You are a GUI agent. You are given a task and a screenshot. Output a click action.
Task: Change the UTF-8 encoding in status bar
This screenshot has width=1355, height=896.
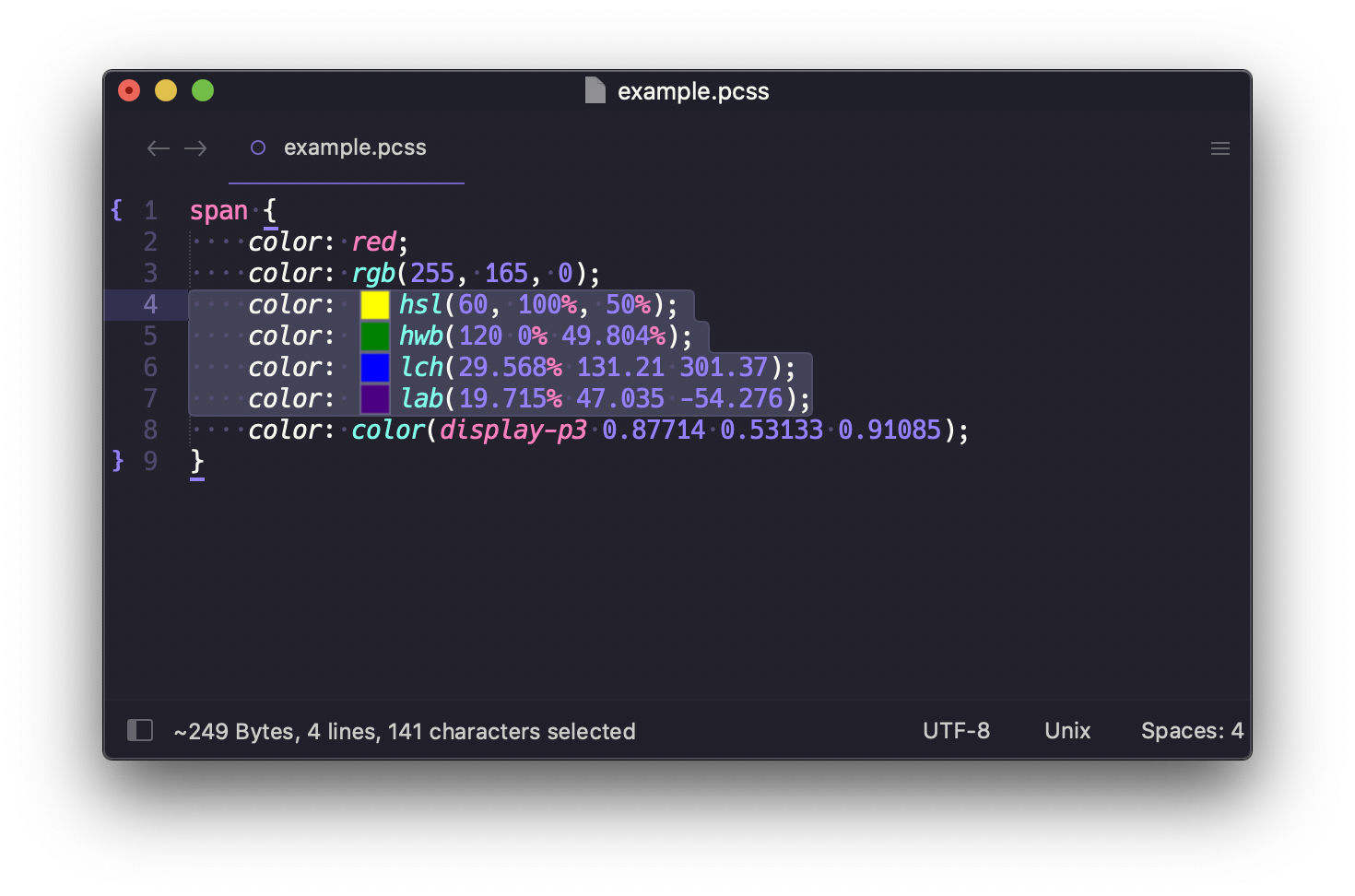(x=956, y=731)
